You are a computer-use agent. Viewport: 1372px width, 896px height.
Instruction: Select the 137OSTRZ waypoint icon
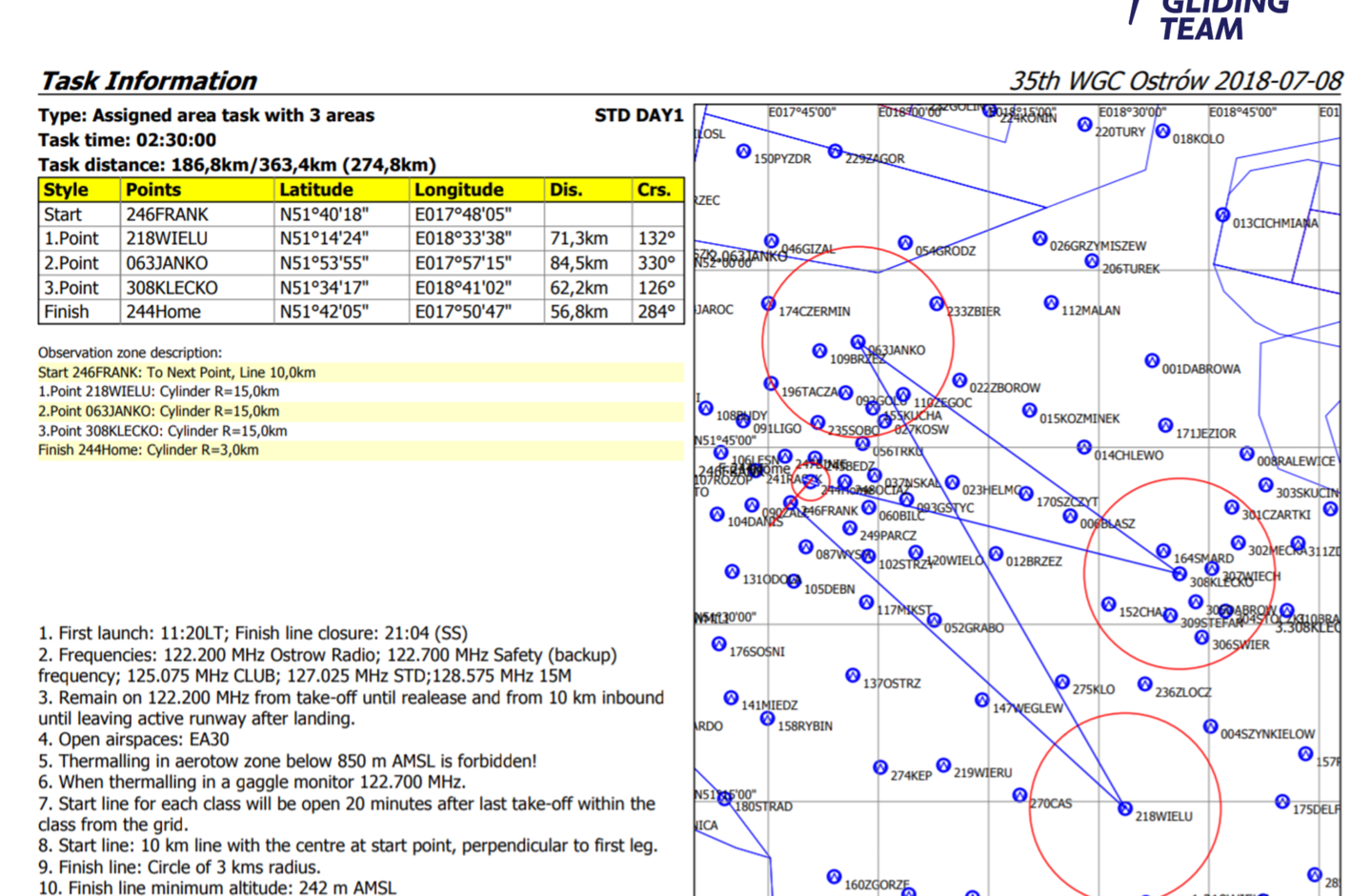pyautogui.click(x=853, y=675)
